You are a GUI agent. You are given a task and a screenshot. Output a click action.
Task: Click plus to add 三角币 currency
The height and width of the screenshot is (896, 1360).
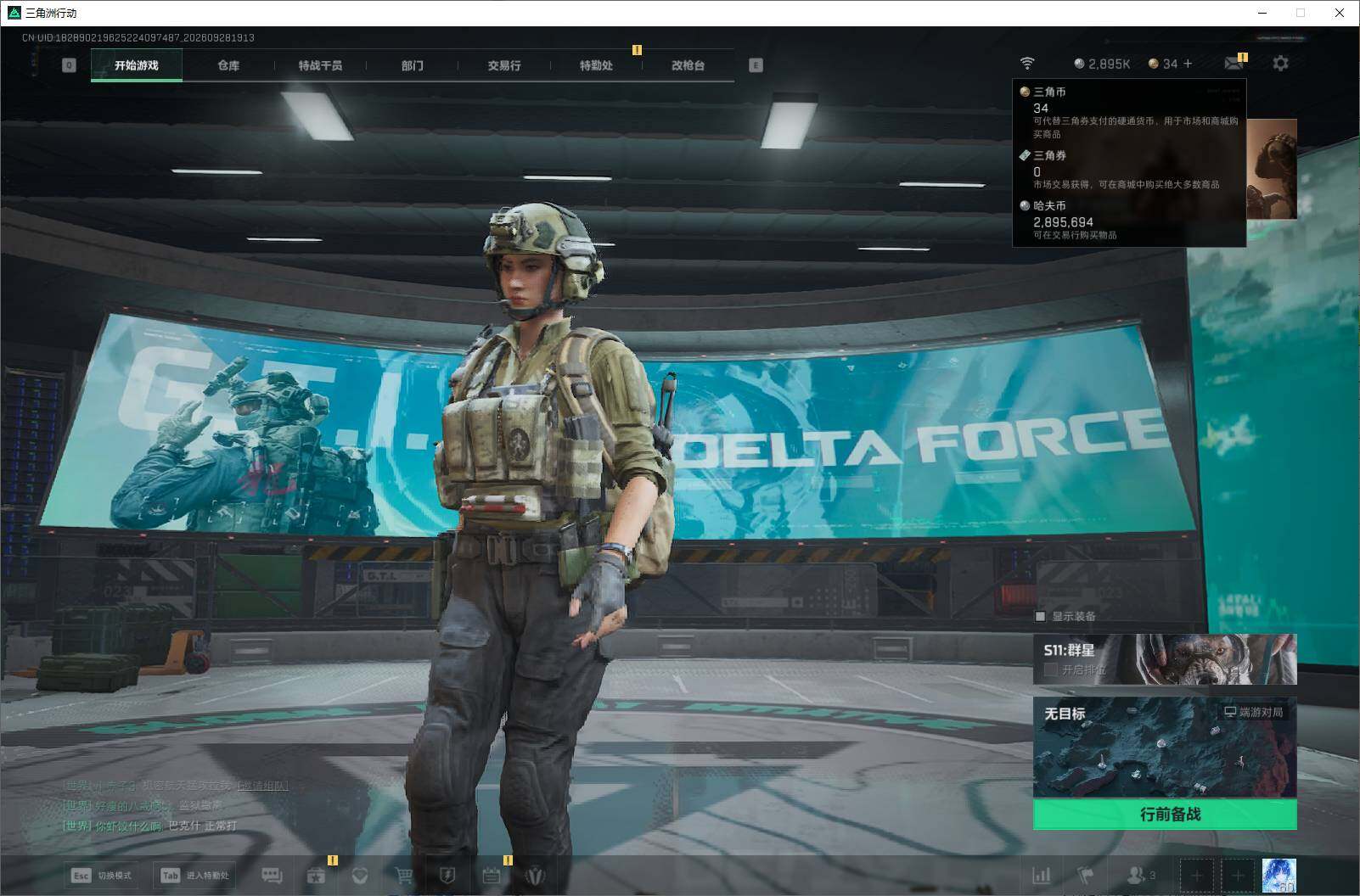(1188, 64)
